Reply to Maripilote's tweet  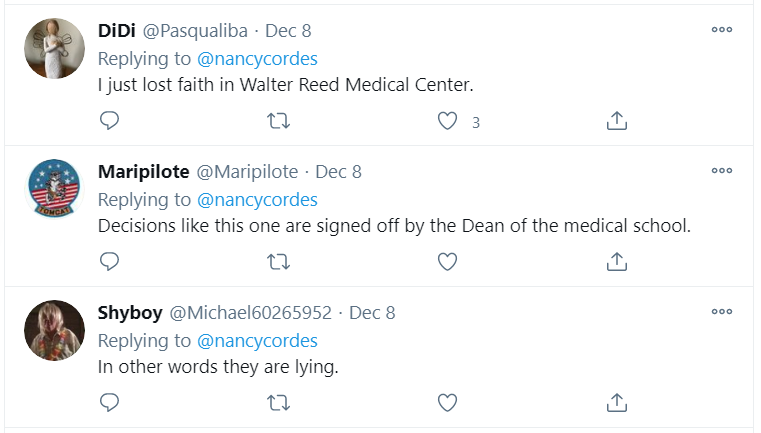click(110, 262)
